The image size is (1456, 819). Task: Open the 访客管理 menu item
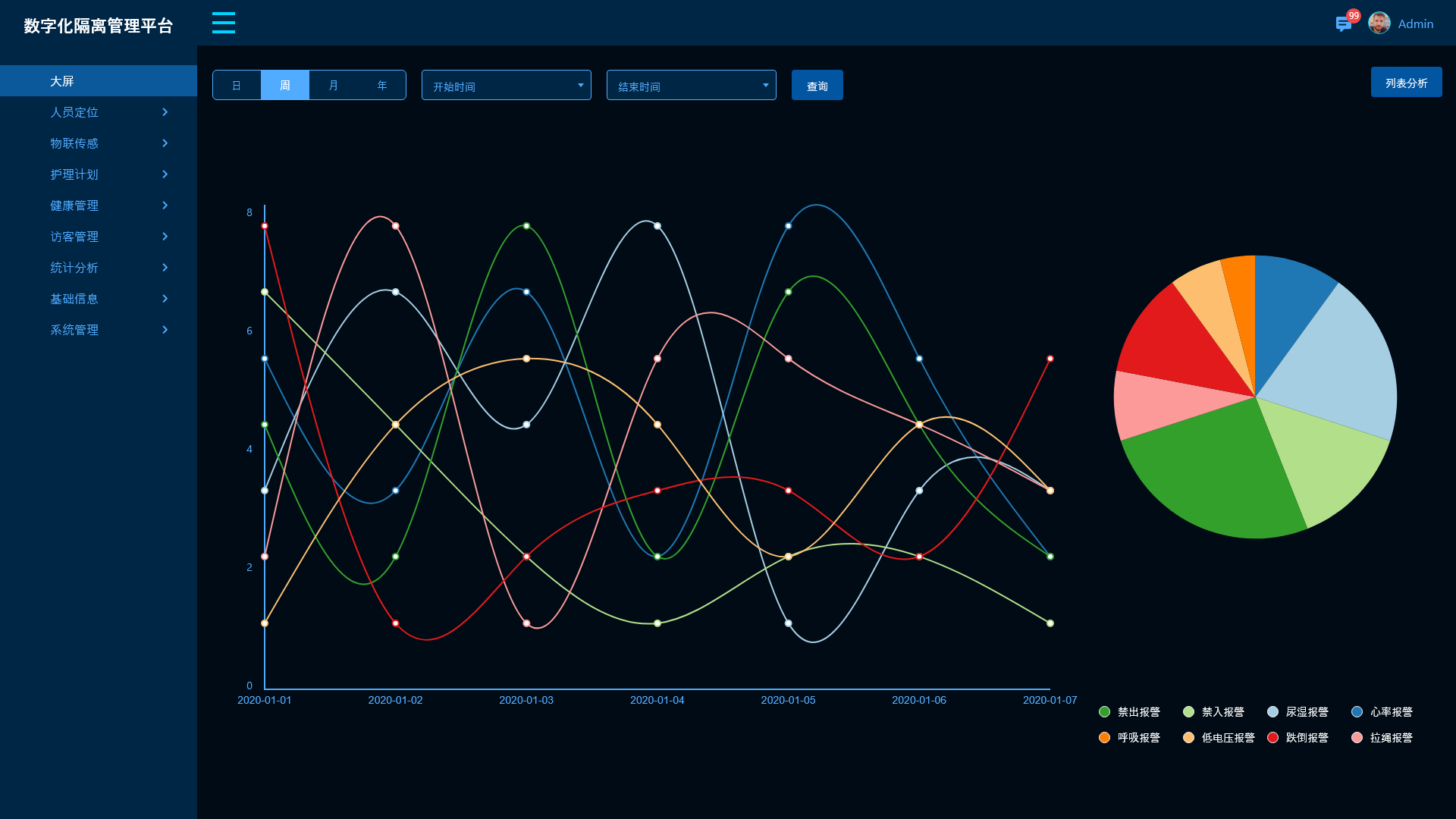(x=99, y=237)
